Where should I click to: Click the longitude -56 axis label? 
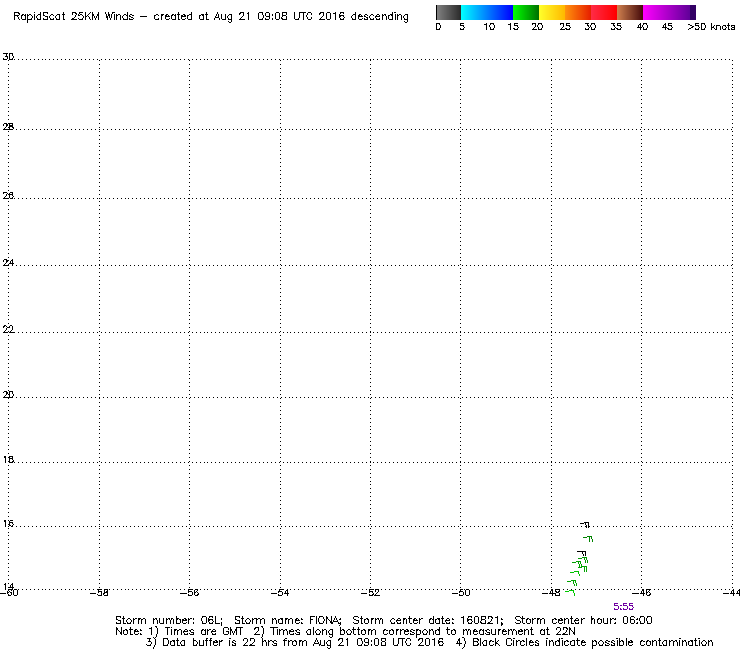[190, 593]
